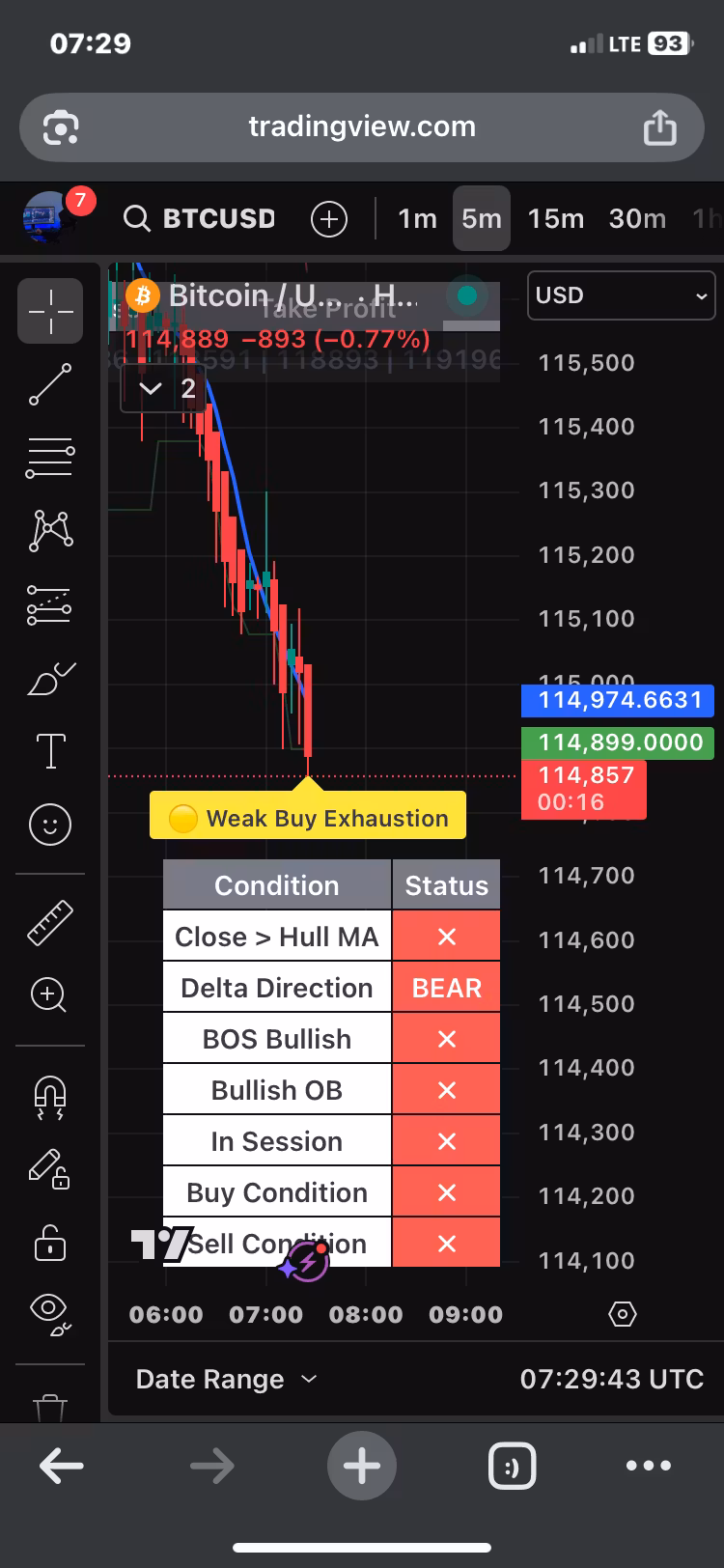This screenshot has height=1568, width=724.
Task: Open timezone settings at 07:29:43 UTC
Action: [612, 1379]
